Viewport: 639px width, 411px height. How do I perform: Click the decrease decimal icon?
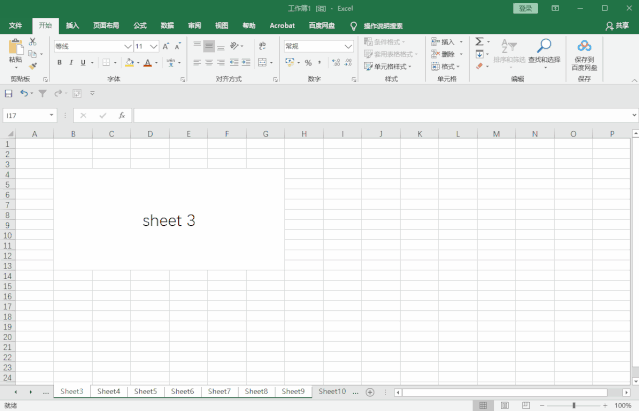click(348, 62)
